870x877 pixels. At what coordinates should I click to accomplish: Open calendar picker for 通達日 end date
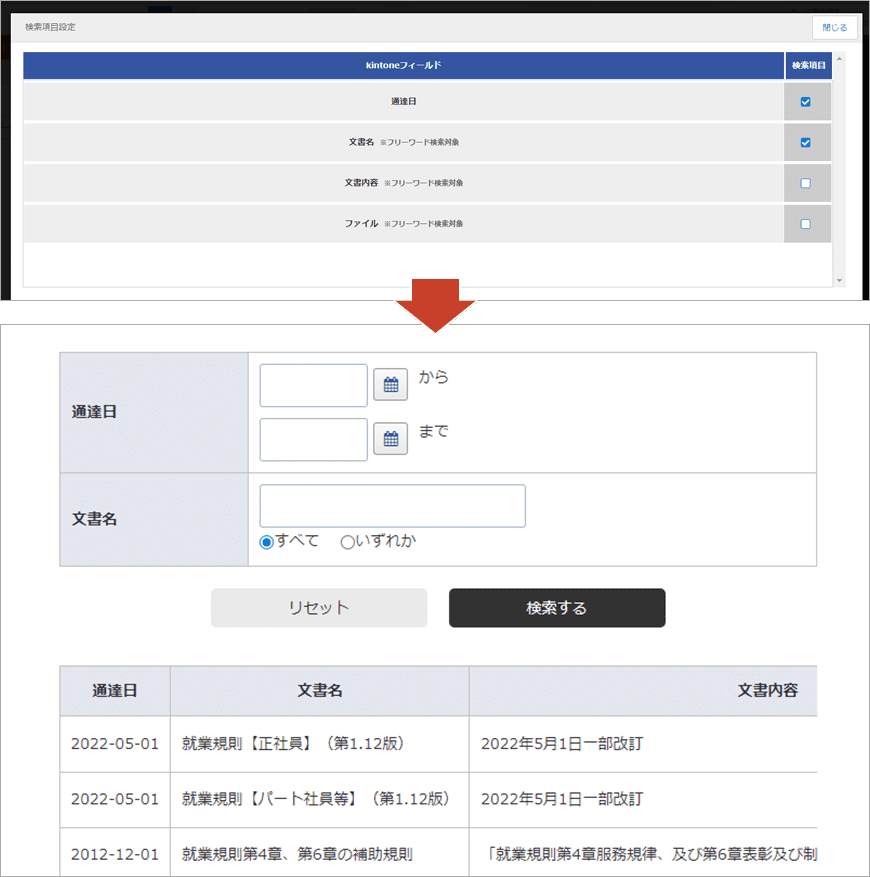pyautogui.click(x=390, y=439)
